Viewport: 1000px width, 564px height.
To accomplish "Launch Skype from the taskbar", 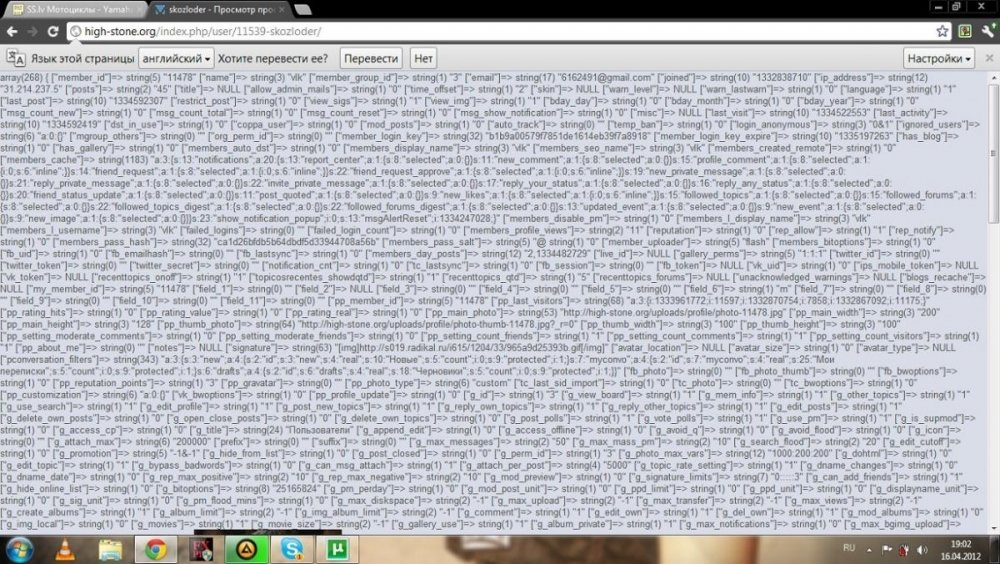I will pos(292,549).
